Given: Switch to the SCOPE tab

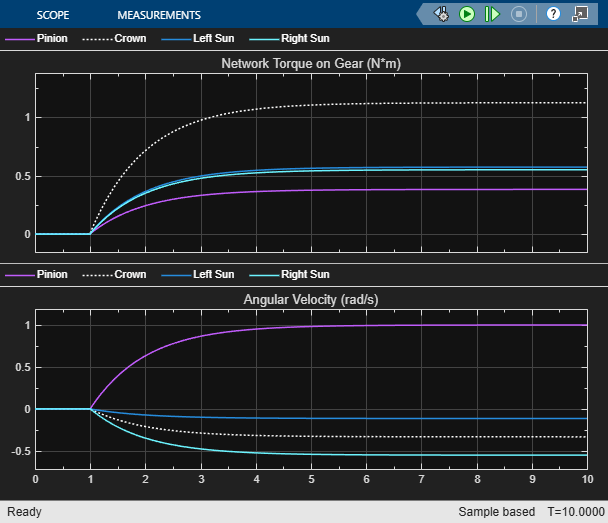Looking at the screenshot, I should tap(53, 15).
